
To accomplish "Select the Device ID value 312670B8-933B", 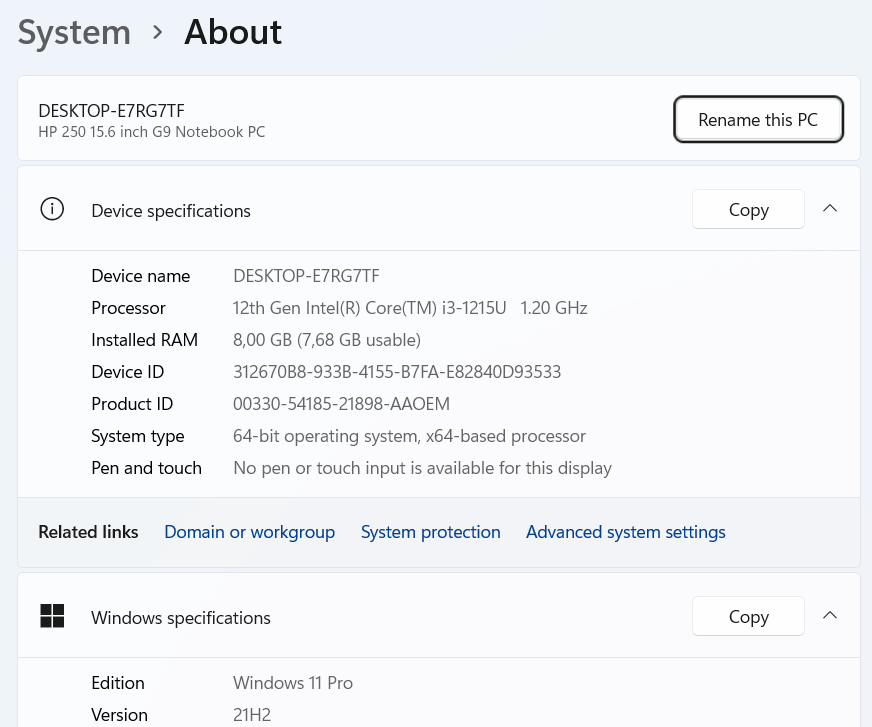I will (x=397, y=372).
